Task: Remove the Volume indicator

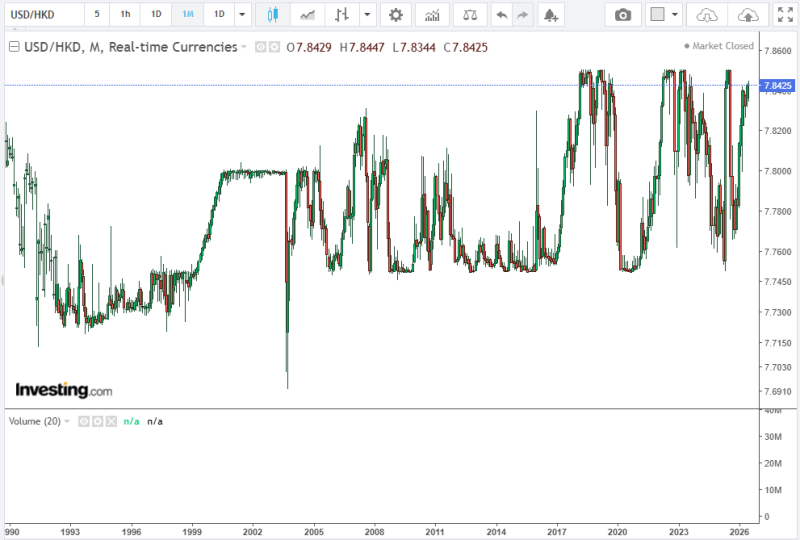Action: click(111, 421)
